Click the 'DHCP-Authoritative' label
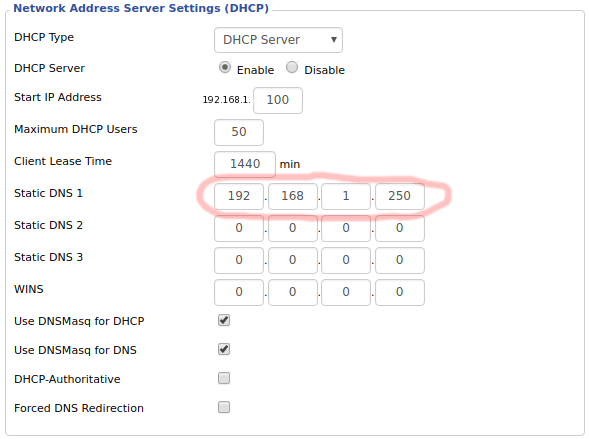The width and height of the screenshot is (589, 439). [67, 379]
